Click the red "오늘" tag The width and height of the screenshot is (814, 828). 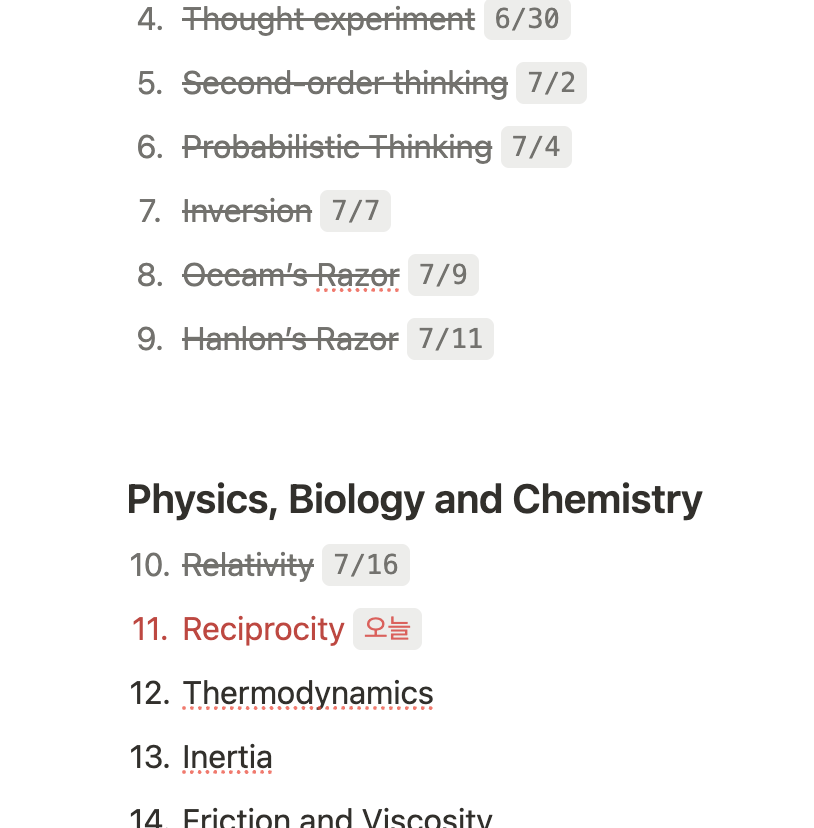click(x=387, y=629)
